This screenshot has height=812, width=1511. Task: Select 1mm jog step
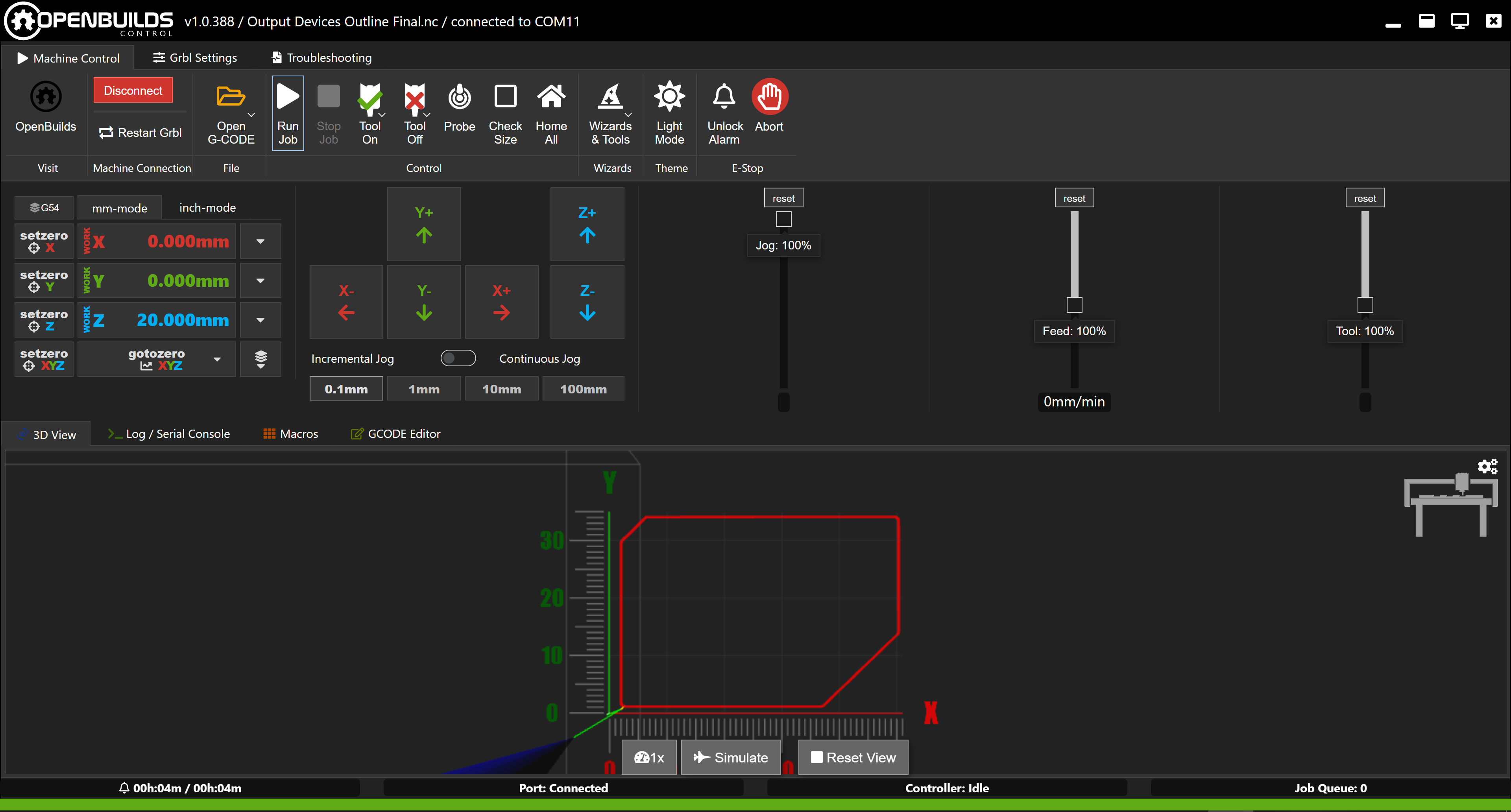click(x=423, y=389)
